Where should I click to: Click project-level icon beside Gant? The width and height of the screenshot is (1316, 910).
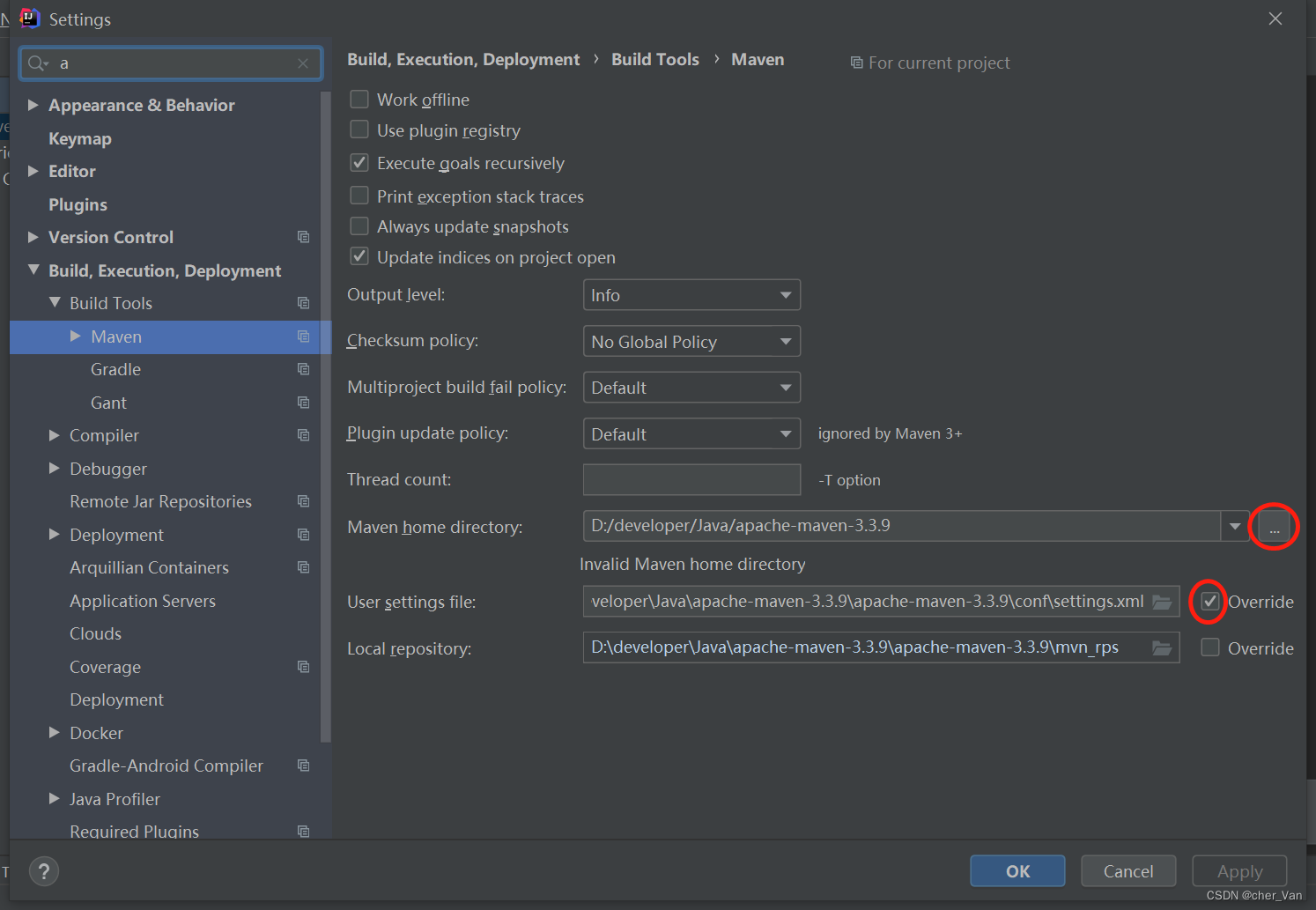304,403
